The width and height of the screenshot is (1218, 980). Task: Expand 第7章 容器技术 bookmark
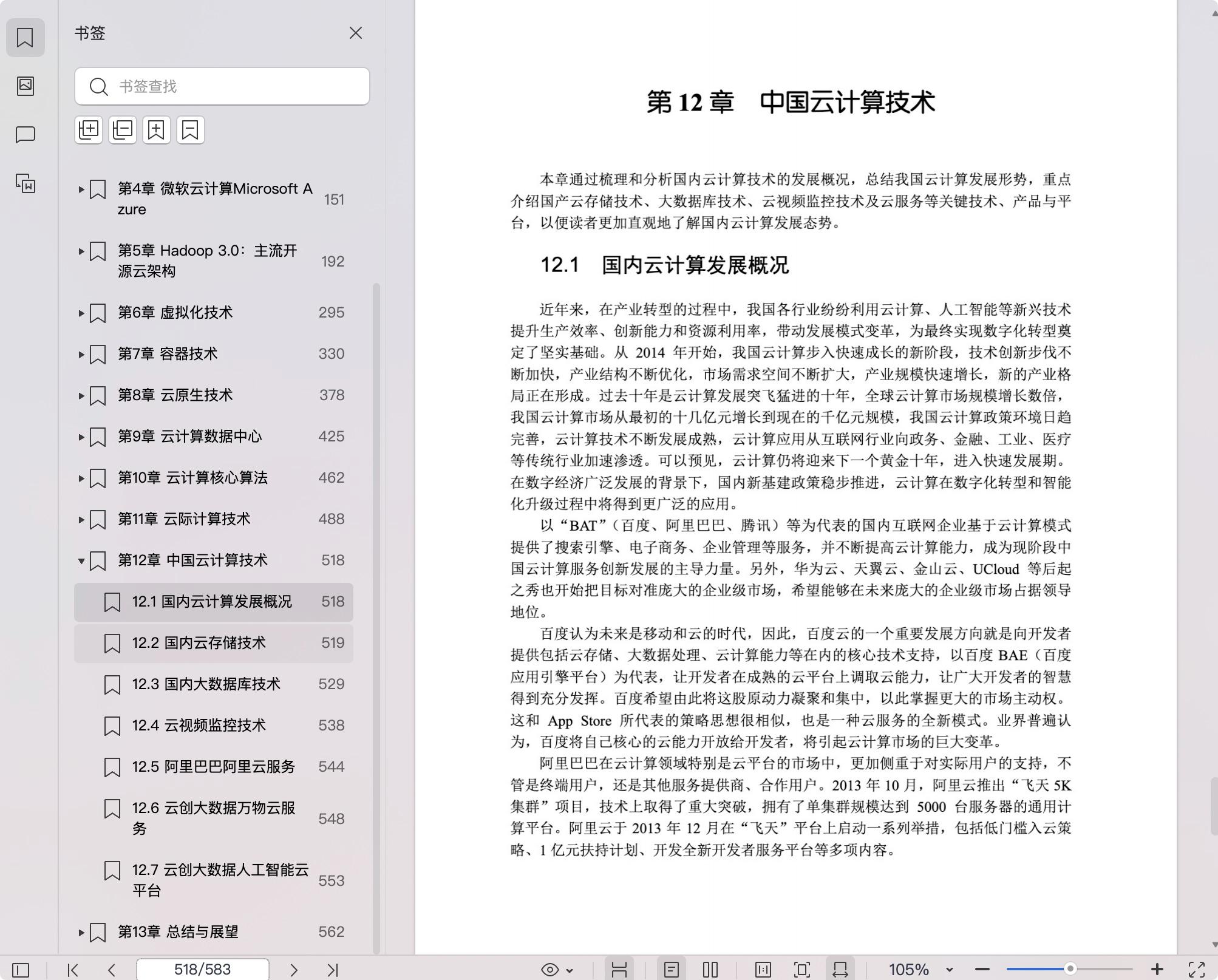[x=81, y=355]
